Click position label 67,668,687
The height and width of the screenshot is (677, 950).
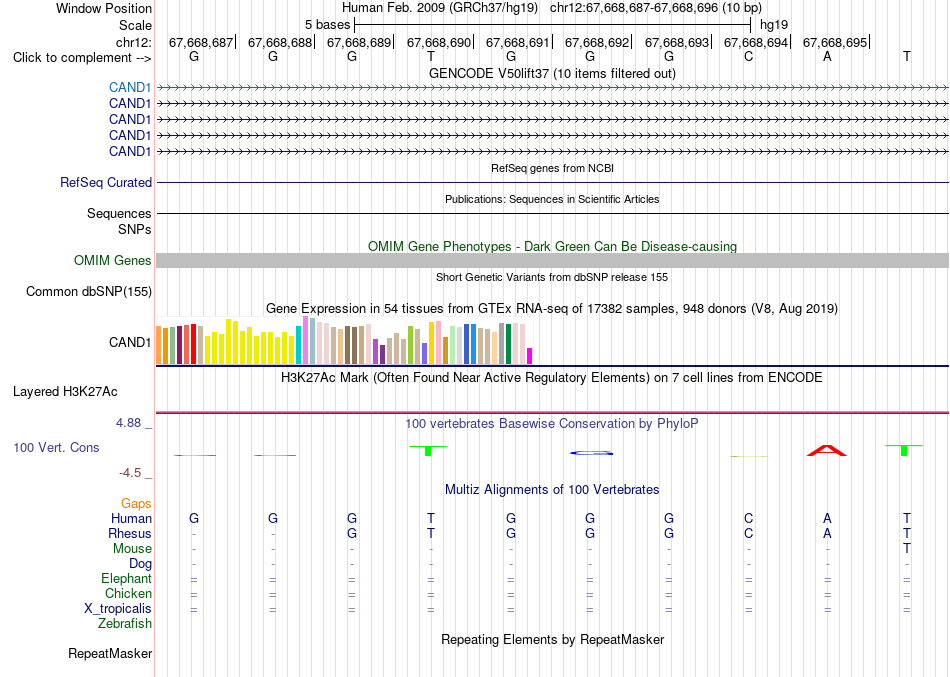point(201,42)
